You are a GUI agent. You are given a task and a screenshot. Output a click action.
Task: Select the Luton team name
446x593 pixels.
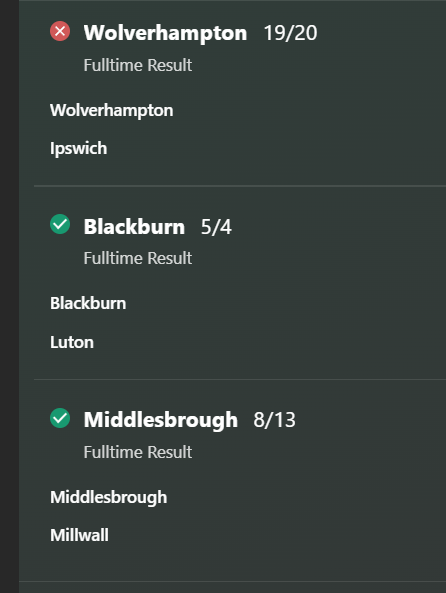pyautogui.click(x=72, y=342)
